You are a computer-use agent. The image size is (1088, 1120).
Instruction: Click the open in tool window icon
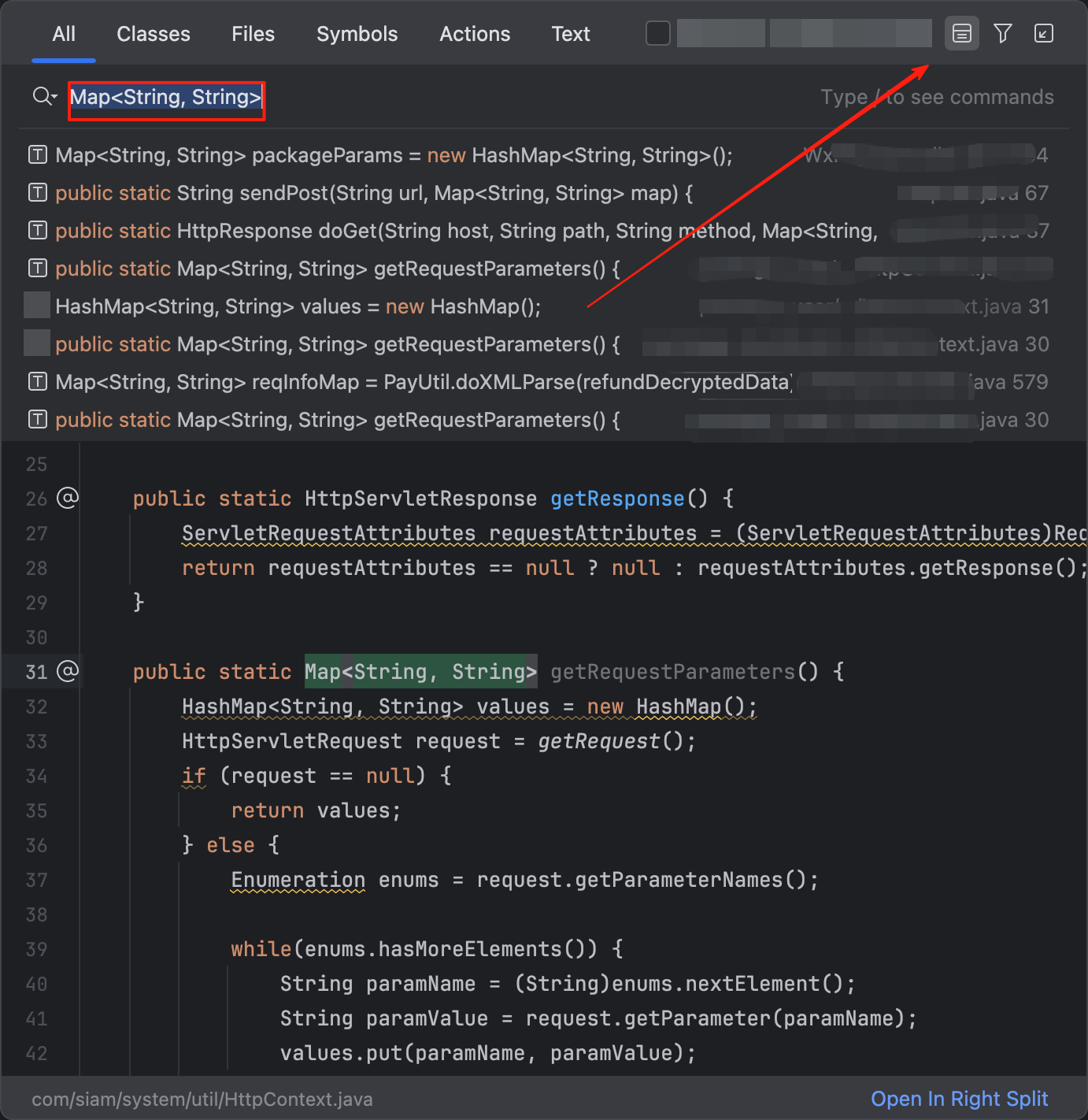(x=1043, y=34)
